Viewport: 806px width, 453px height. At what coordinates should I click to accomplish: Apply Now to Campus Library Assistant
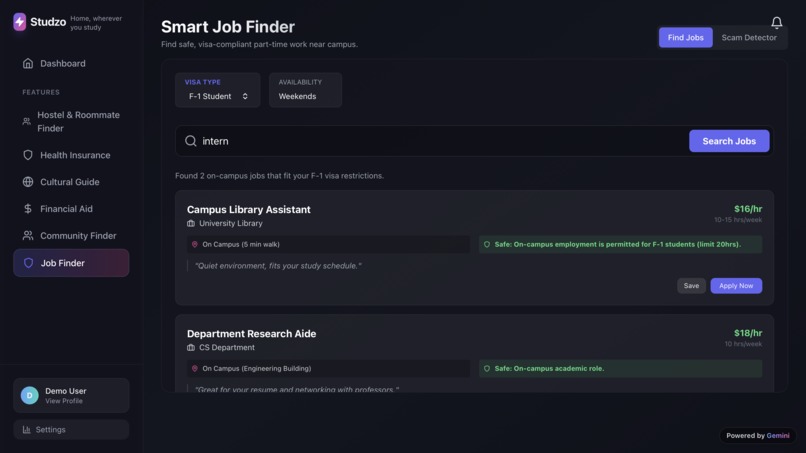(x=736, y=285)
